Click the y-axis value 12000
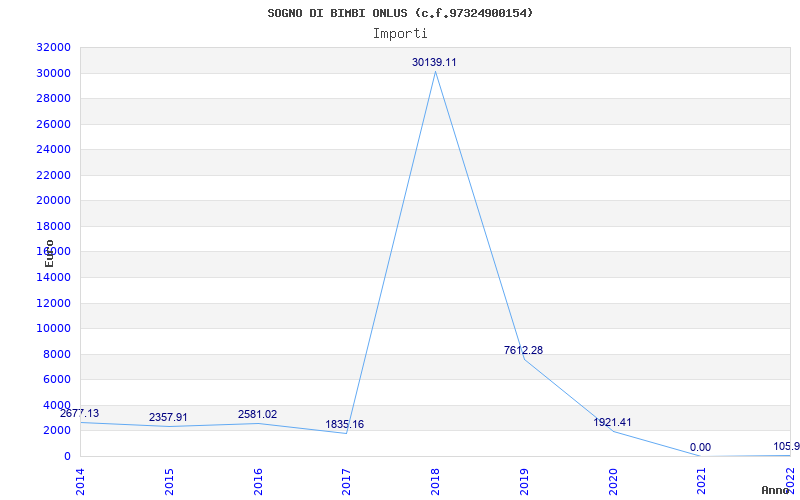Screen dimensions: 800x500 [x=53, y=303]
